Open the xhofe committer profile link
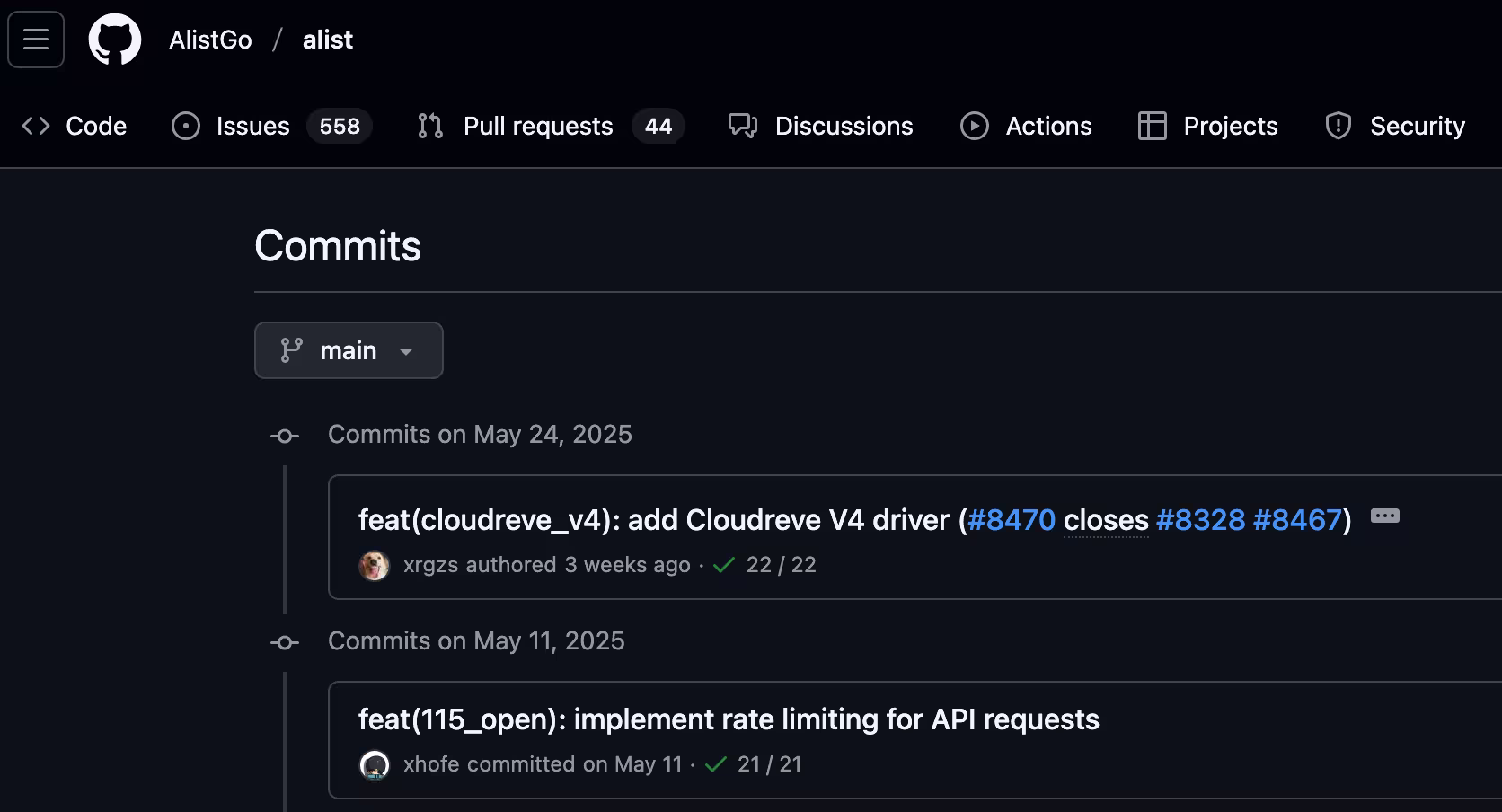Image resolution: width=1502 pixels, height=812 pixels. click(431, 764)
